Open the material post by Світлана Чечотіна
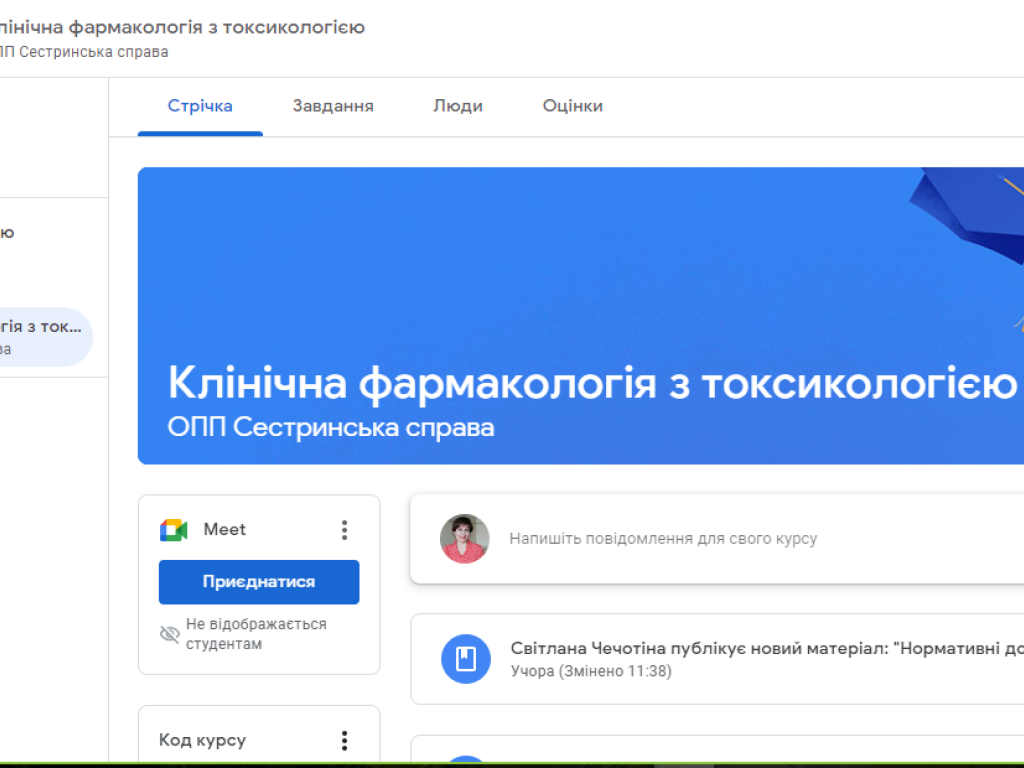This screenshot has width=1024, height=768. 717,659
